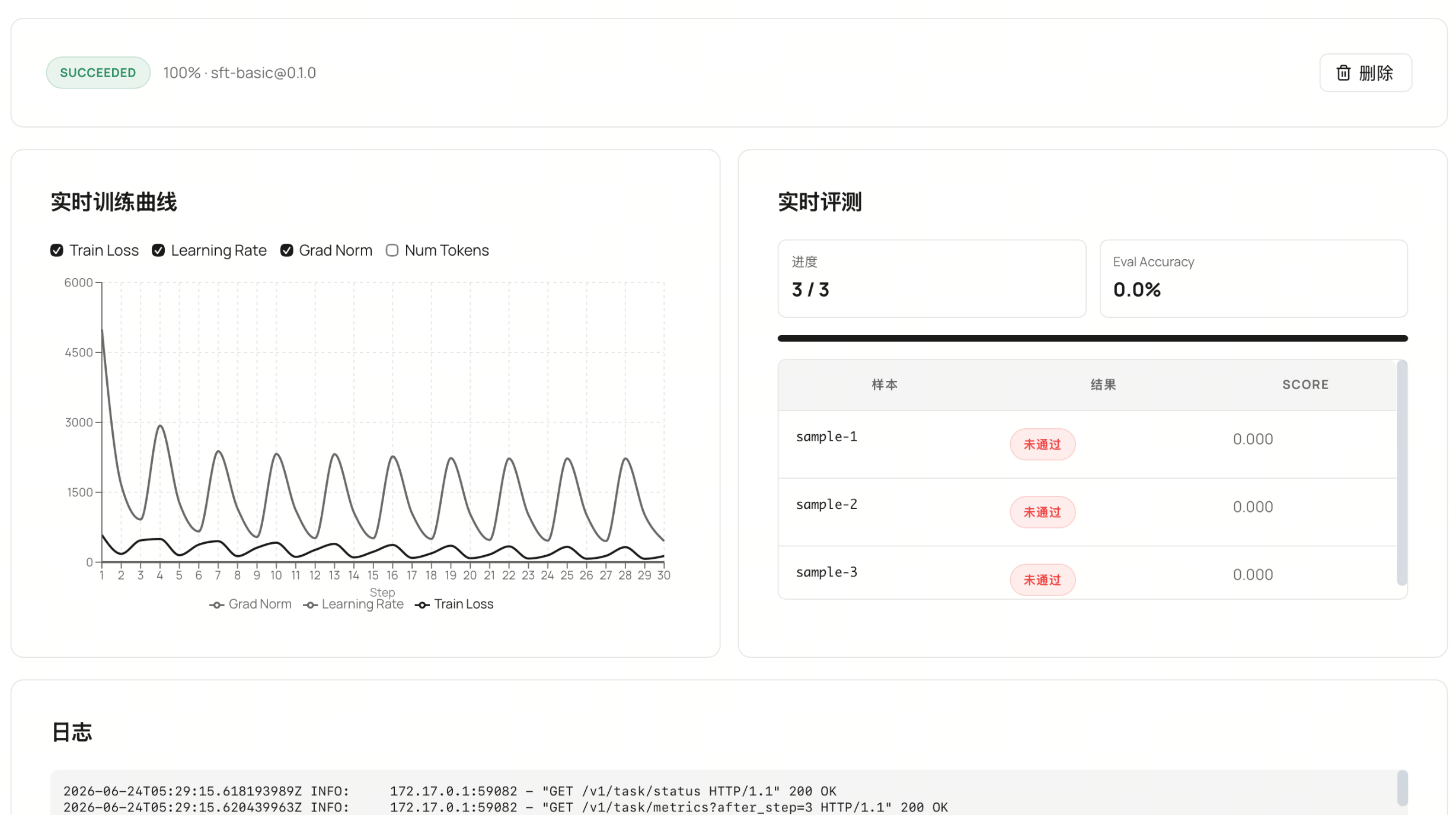Click the 实时评测 heading
This screenshot has height=815, width=1456.
820,202
